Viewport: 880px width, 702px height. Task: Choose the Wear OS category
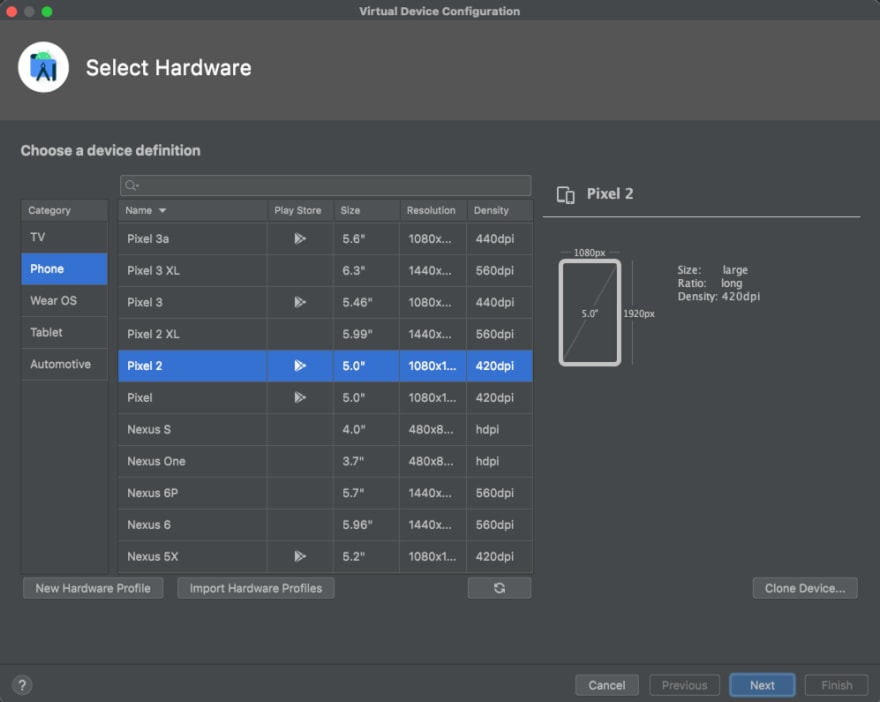[64, 300]
